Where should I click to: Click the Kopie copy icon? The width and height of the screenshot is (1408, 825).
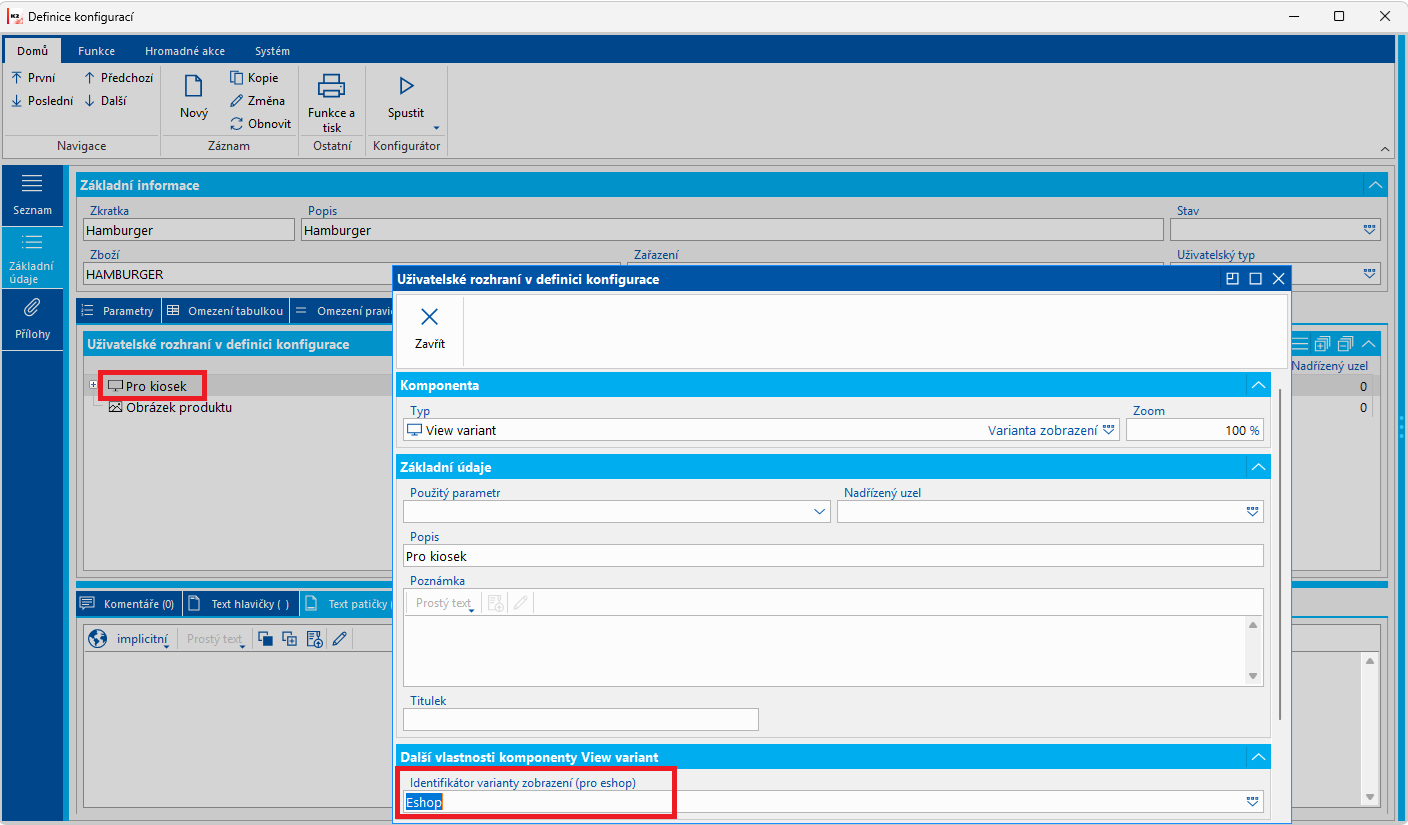pos(237,77)
